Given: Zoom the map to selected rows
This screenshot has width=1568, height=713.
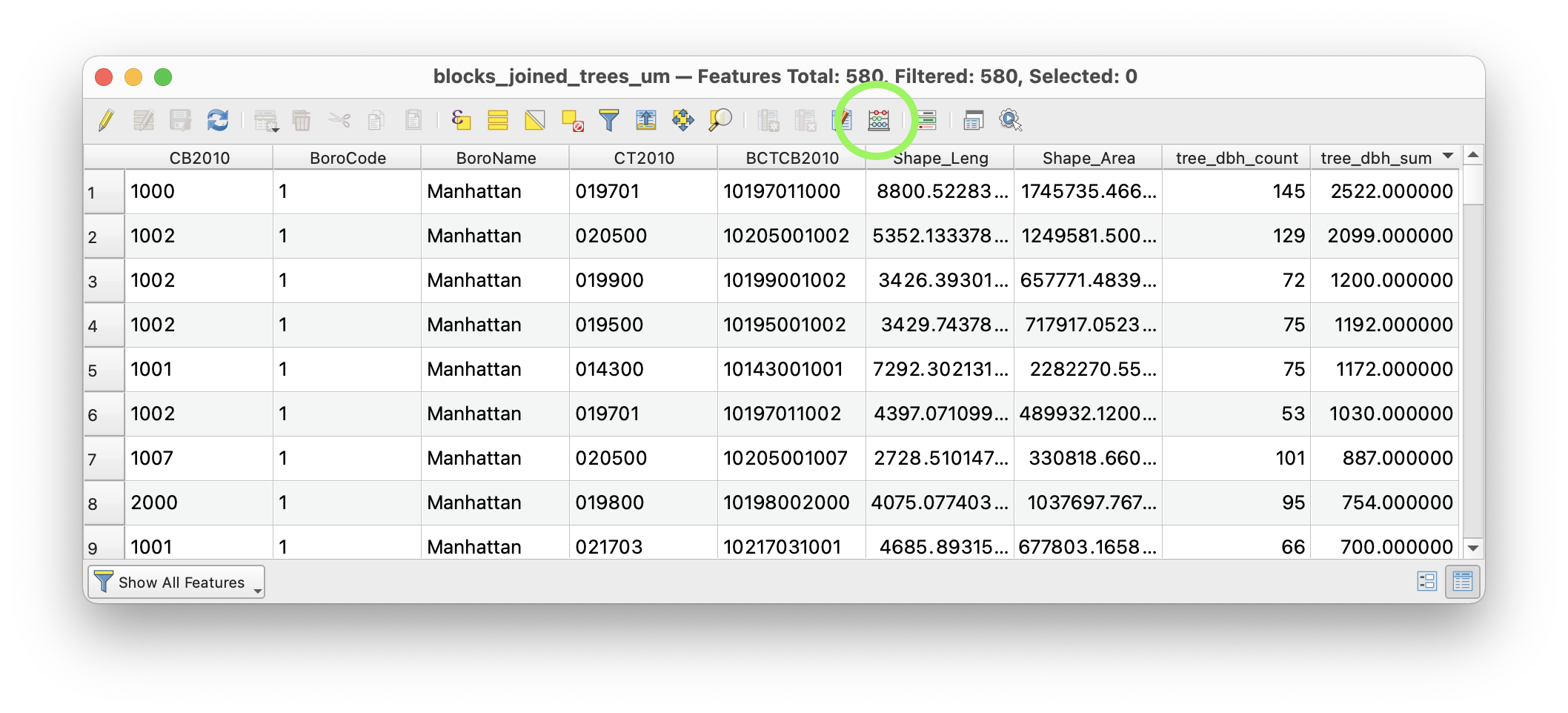Looking at the screenshot, I should click(x=720, y=120).
